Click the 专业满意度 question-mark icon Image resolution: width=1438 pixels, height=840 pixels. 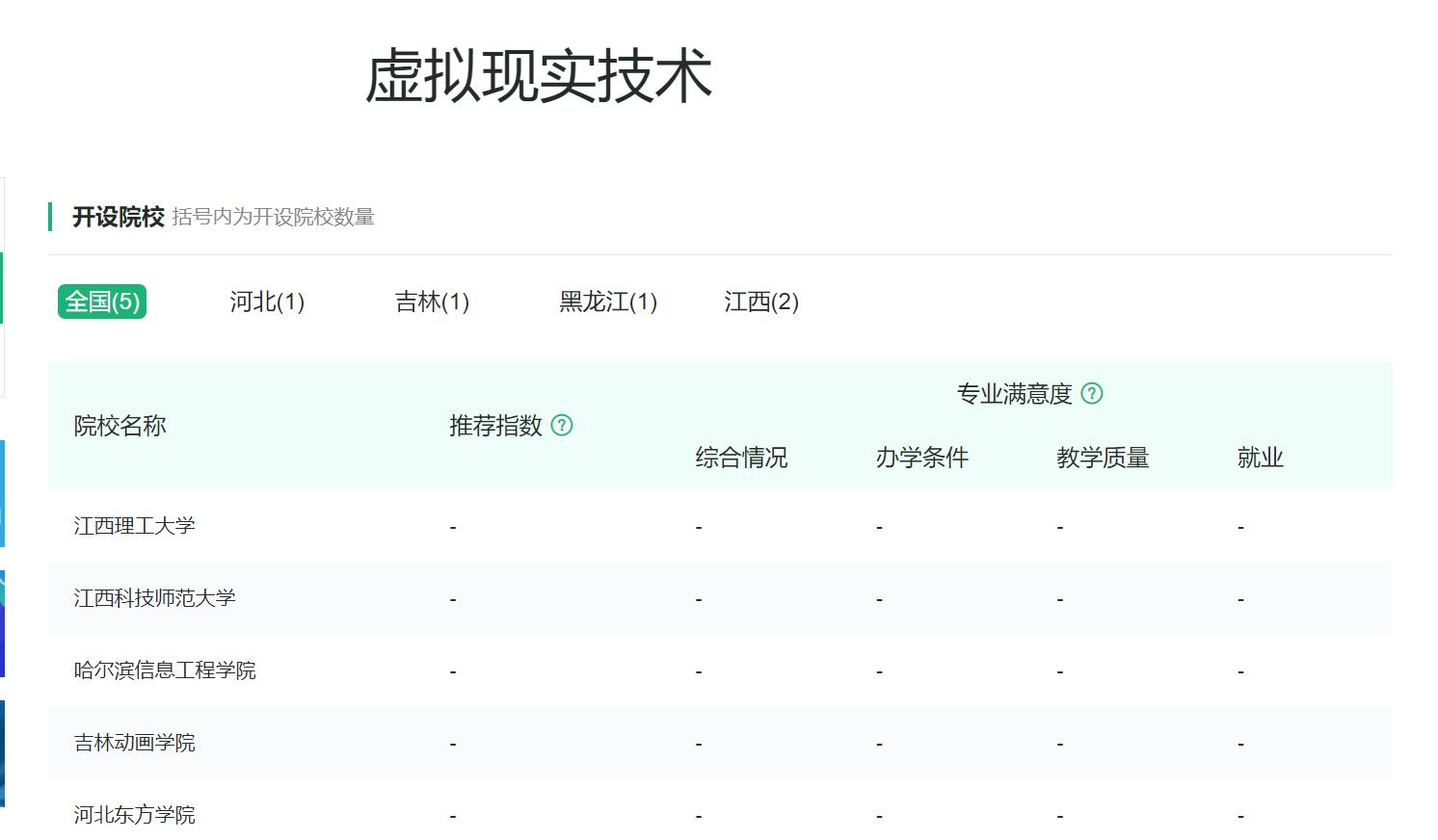coord(1091,393)
